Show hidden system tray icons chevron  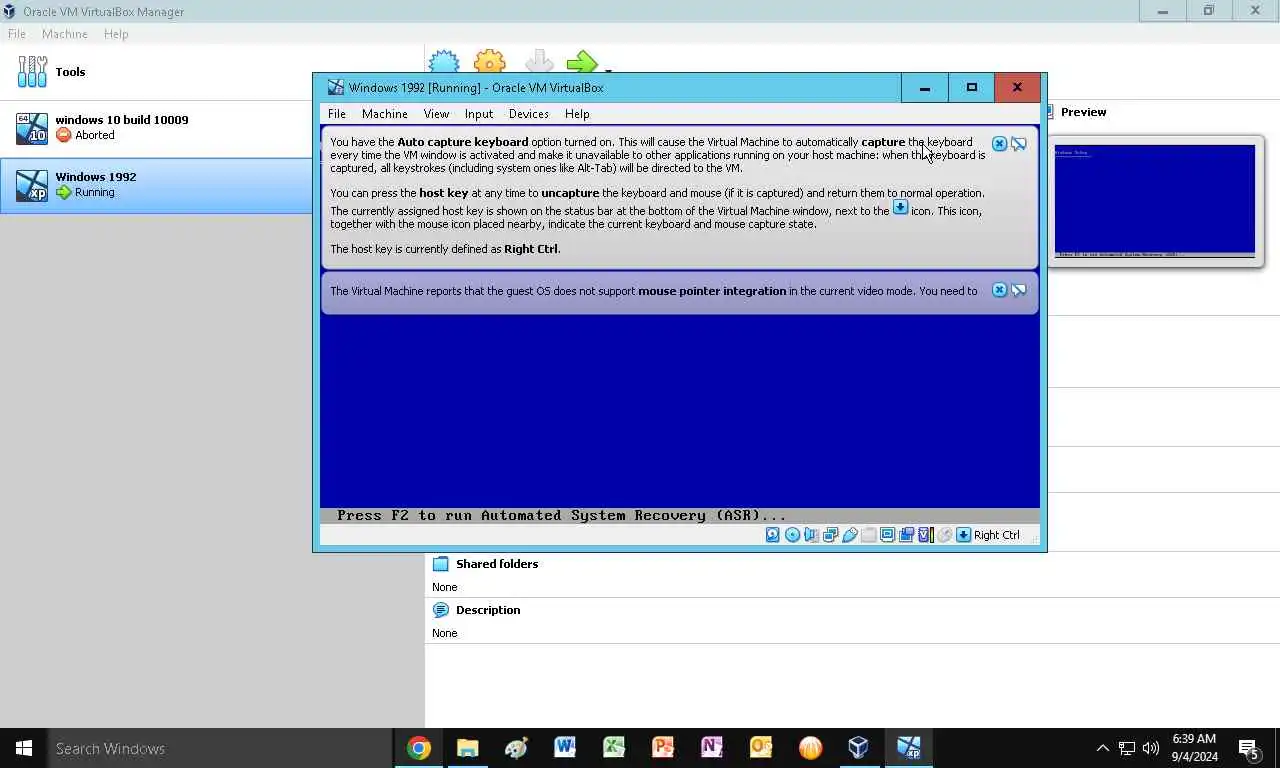1103,748
